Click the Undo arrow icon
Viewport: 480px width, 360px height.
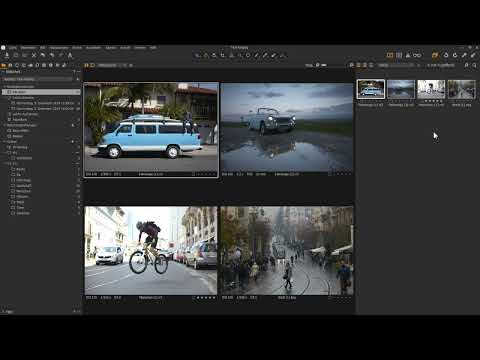(43, 55)
